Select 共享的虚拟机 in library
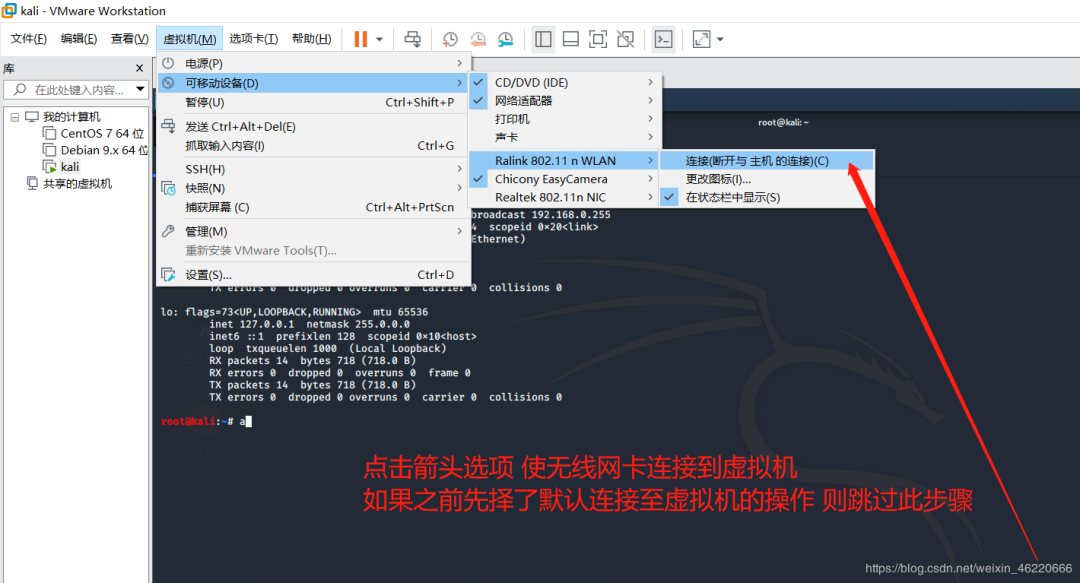 click(x=70, y=183)
